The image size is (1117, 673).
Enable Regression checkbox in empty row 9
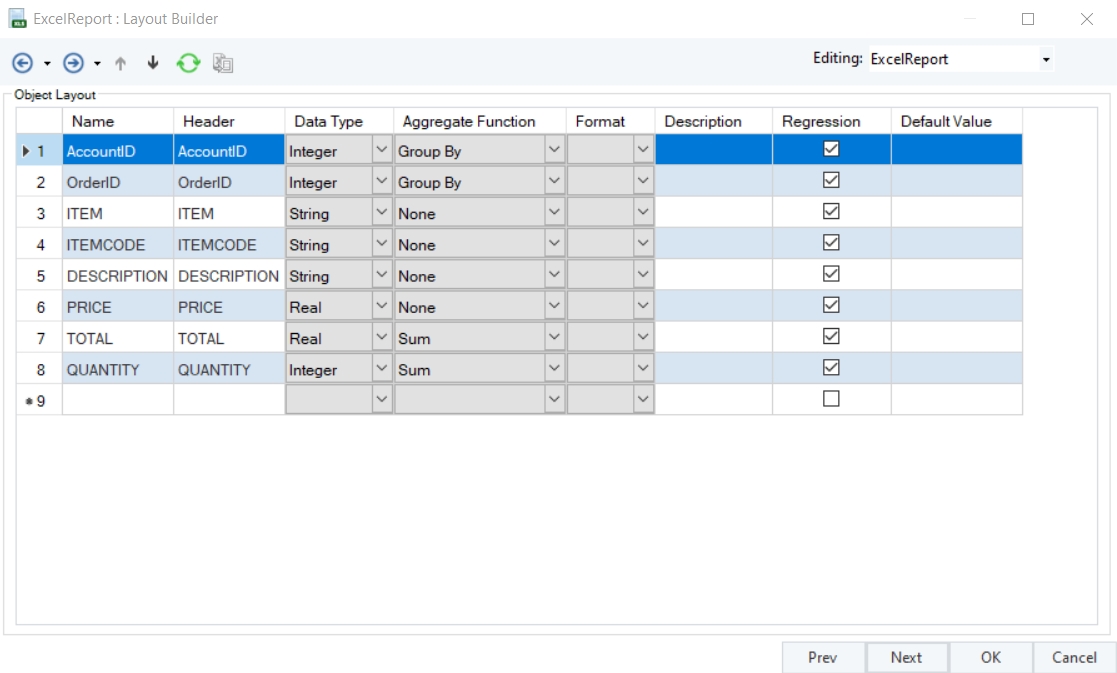click(x=830, y=399)
